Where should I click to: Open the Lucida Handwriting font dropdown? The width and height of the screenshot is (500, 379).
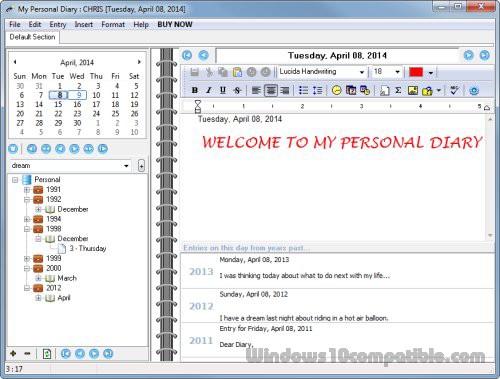[x=322, y=72]
